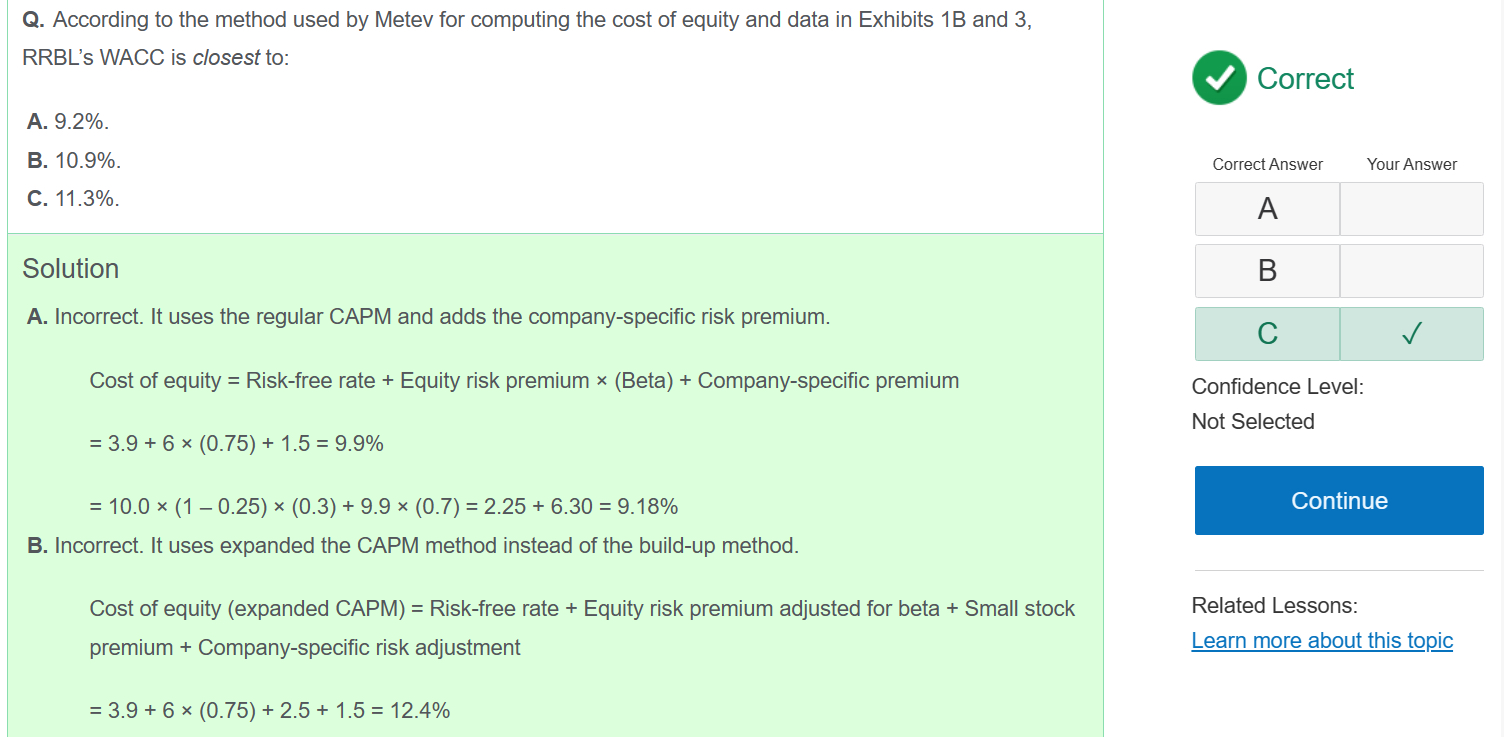
Task: Click highlighted cell C in Correct Answer column
Action: tap(1267, 334)
